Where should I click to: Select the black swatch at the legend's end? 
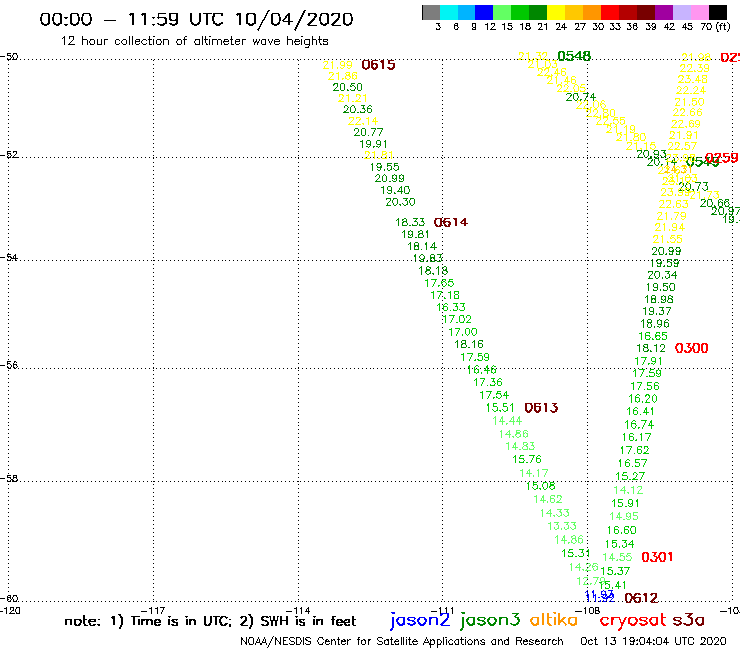[718, 12]
